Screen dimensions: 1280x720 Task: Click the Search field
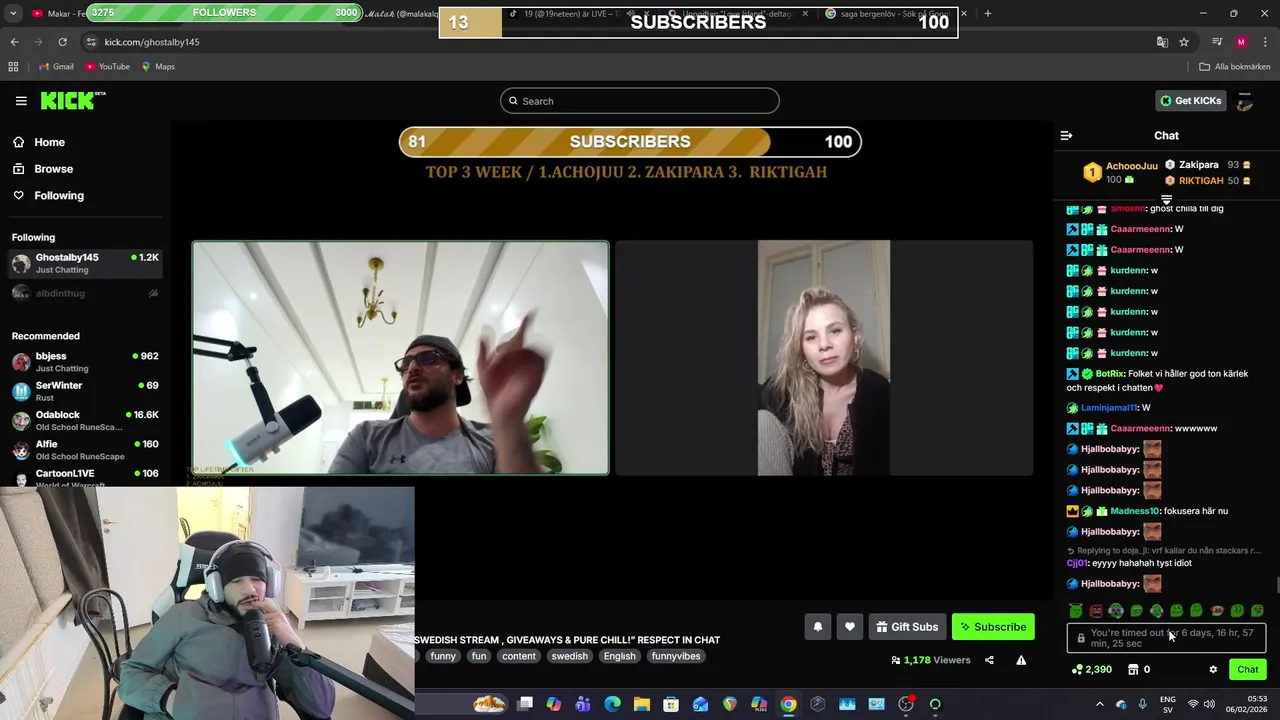click(640, 101)
